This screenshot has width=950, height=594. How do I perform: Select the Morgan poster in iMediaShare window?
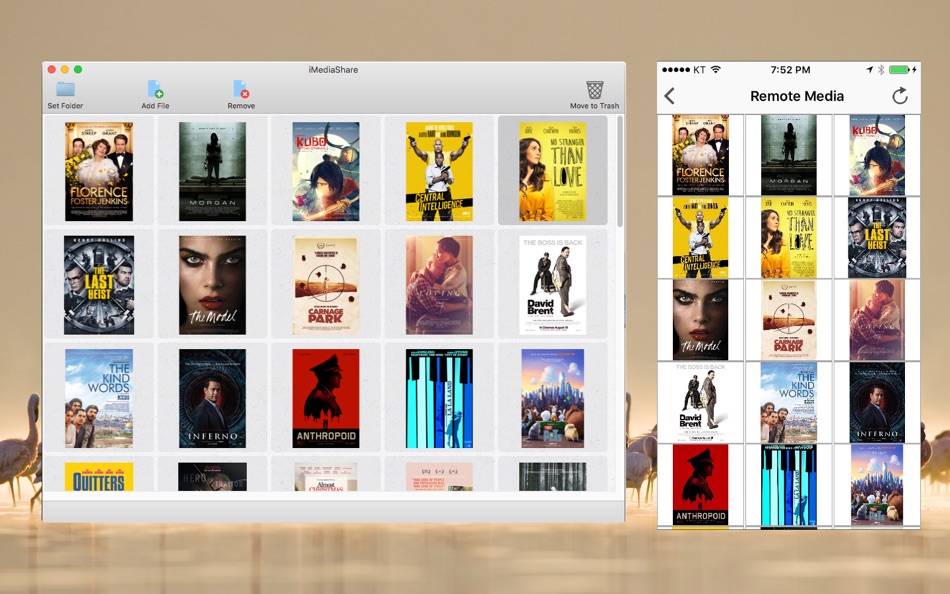(213, 172)
